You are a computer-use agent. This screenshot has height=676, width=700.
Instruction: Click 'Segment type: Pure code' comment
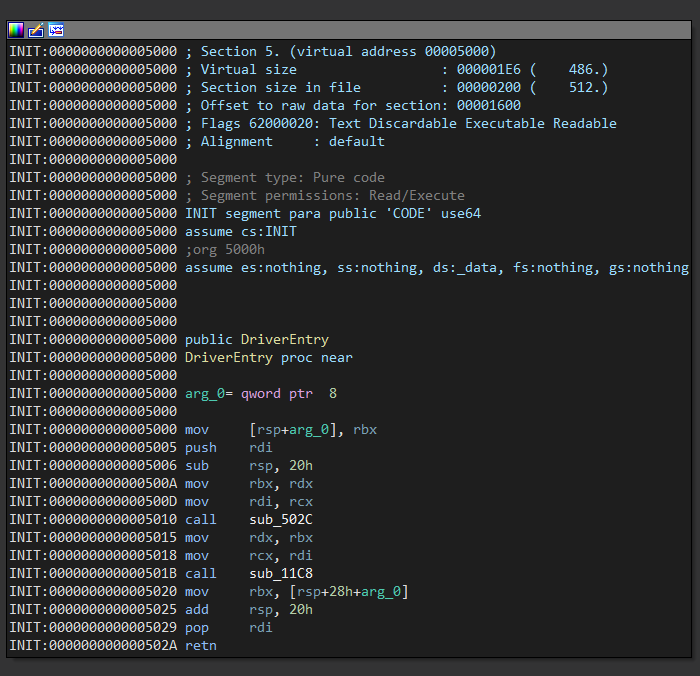pos(285,177)
